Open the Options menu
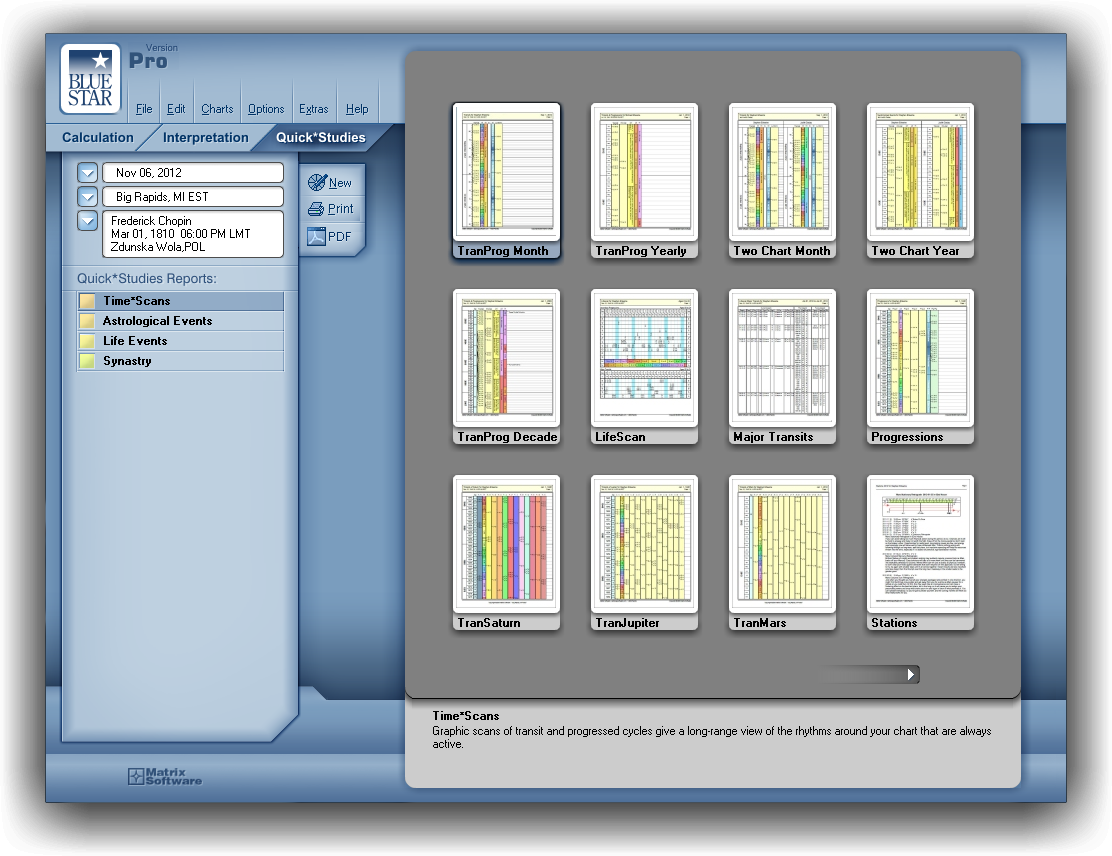Image resolution: width=1112 pixels, height=856 pixels. pos(266,109)
